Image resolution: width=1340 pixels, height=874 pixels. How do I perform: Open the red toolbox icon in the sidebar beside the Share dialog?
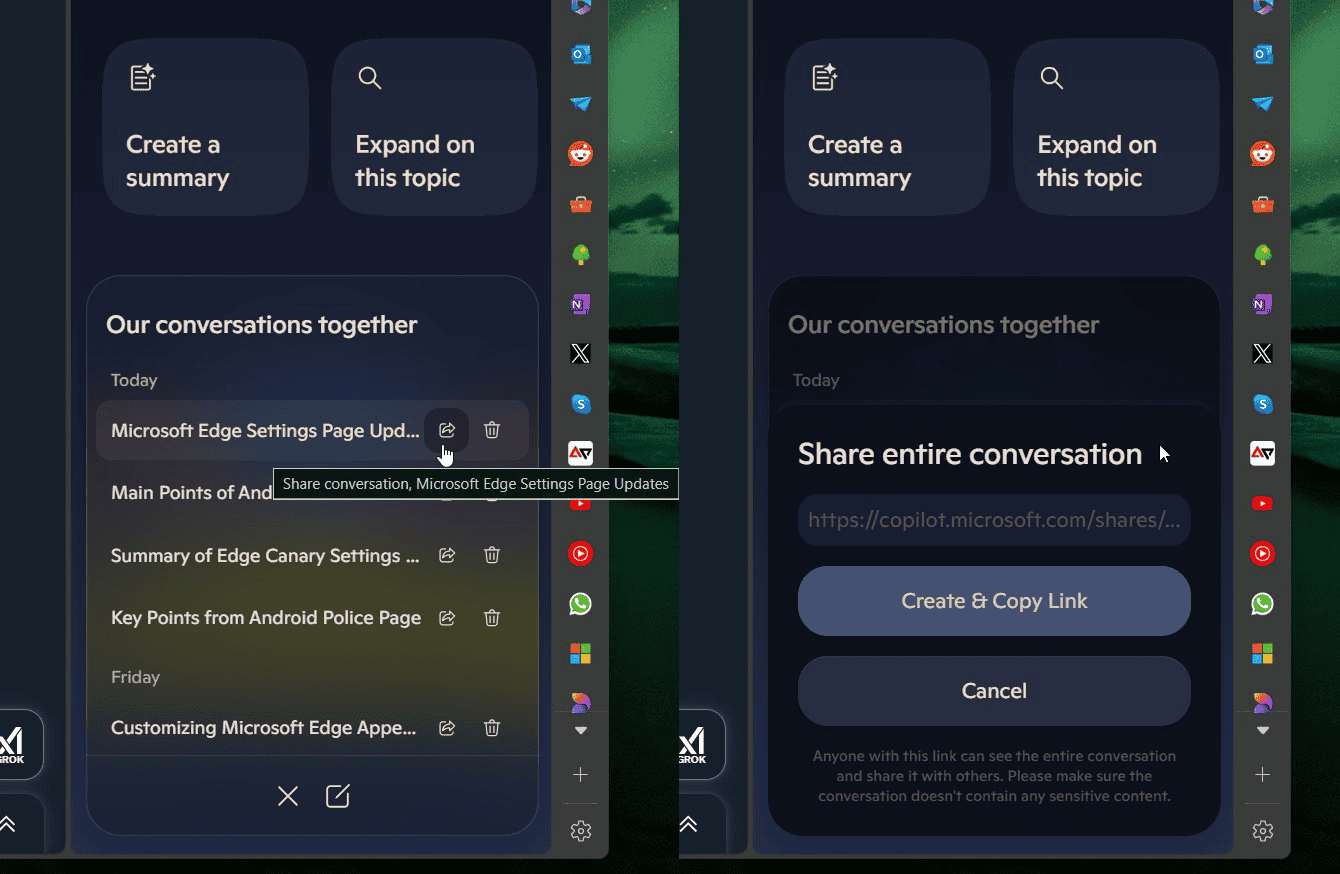point(1263,204)
